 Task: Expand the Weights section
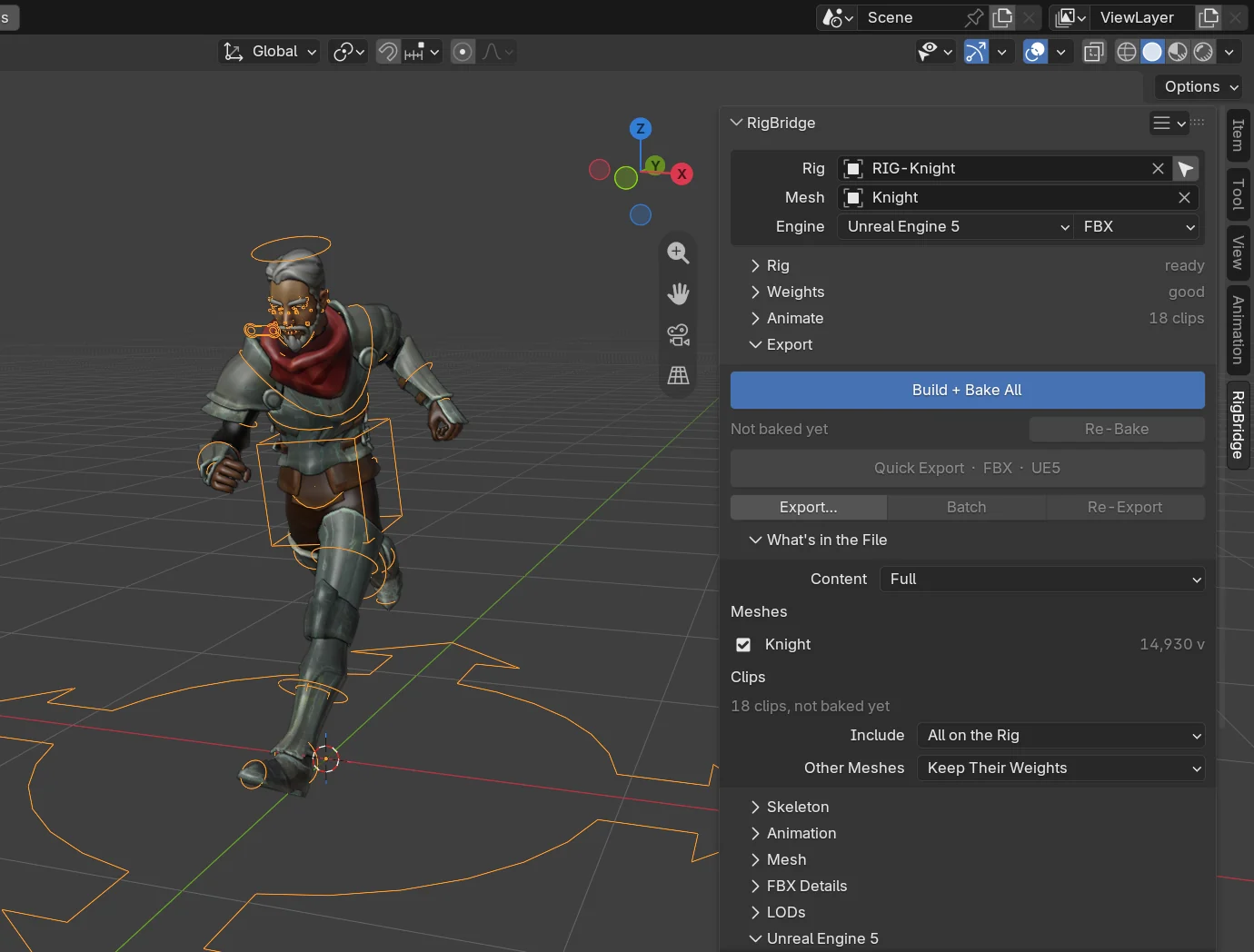(786, 293)
